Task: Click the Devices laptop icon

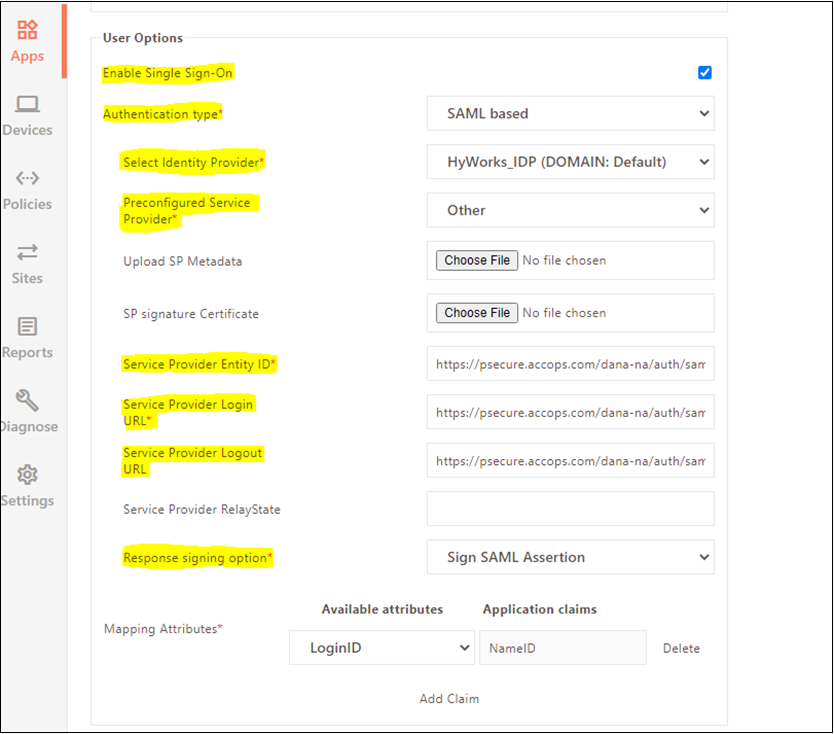Action: click(27, 105)
